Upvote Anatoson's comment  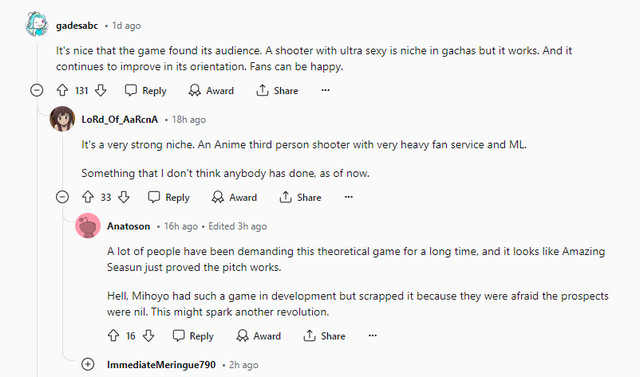coord(113,335)
